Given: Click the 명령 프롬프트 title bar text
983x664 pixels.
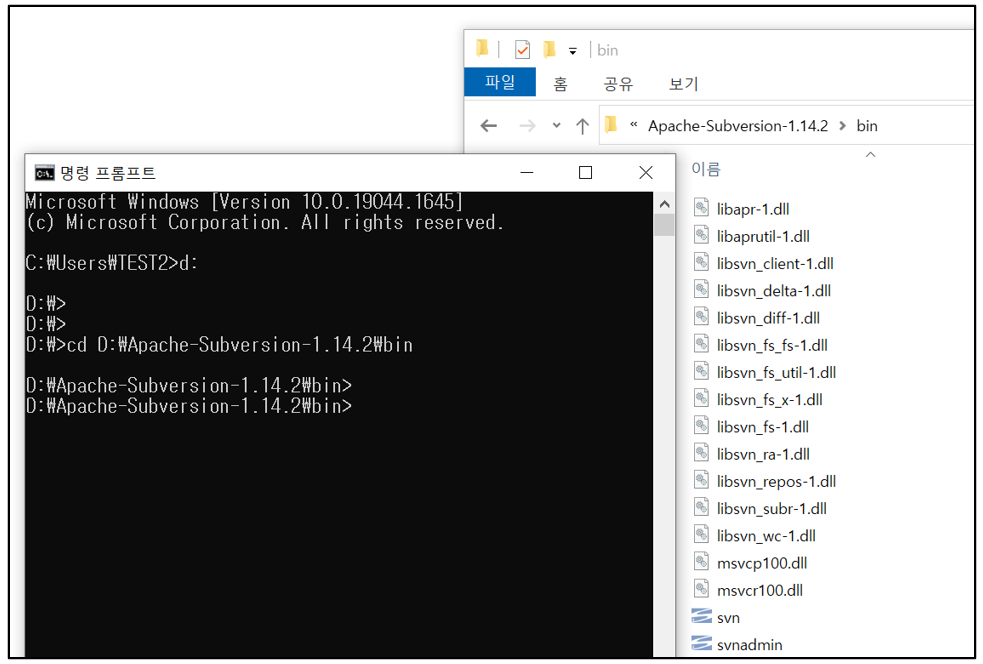Looking at the screenshot, I should click(x=108, y=173).
